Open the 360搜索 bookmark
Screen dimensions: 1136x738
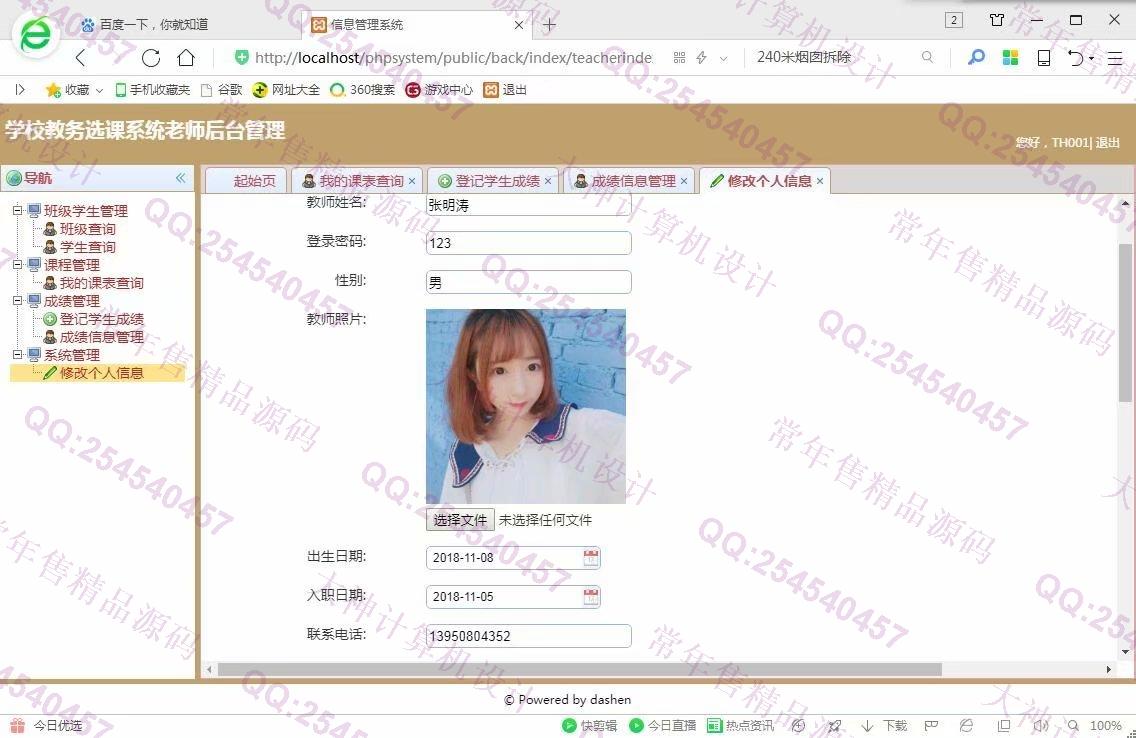click(362, 90)
